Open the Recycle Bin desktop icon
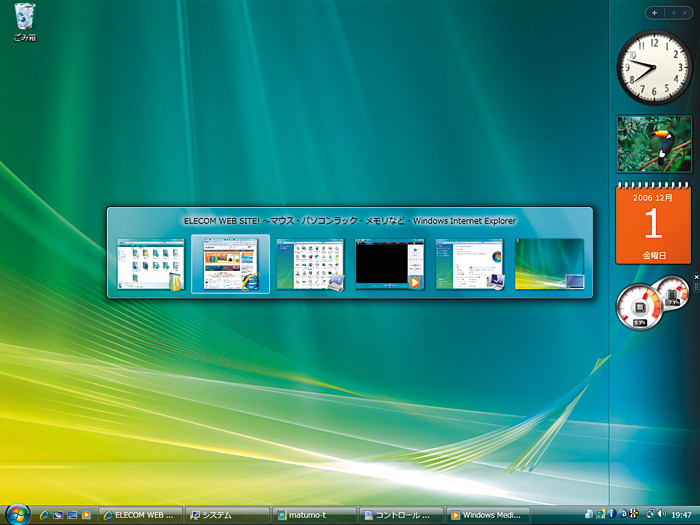 tap(24, 20)
